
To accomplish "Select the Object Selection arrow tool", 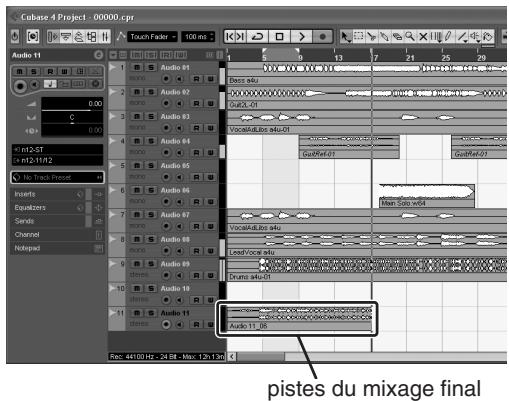I will (x=345, y=36).
